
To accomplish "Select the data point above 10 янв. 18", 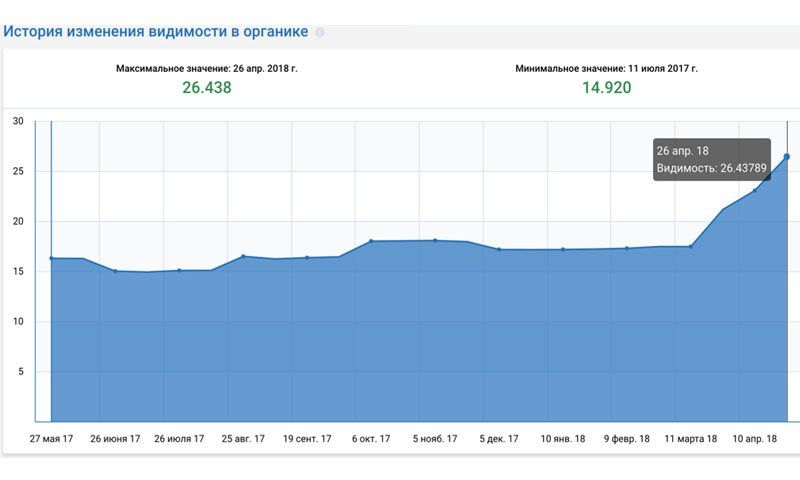I will pos(563,249).
